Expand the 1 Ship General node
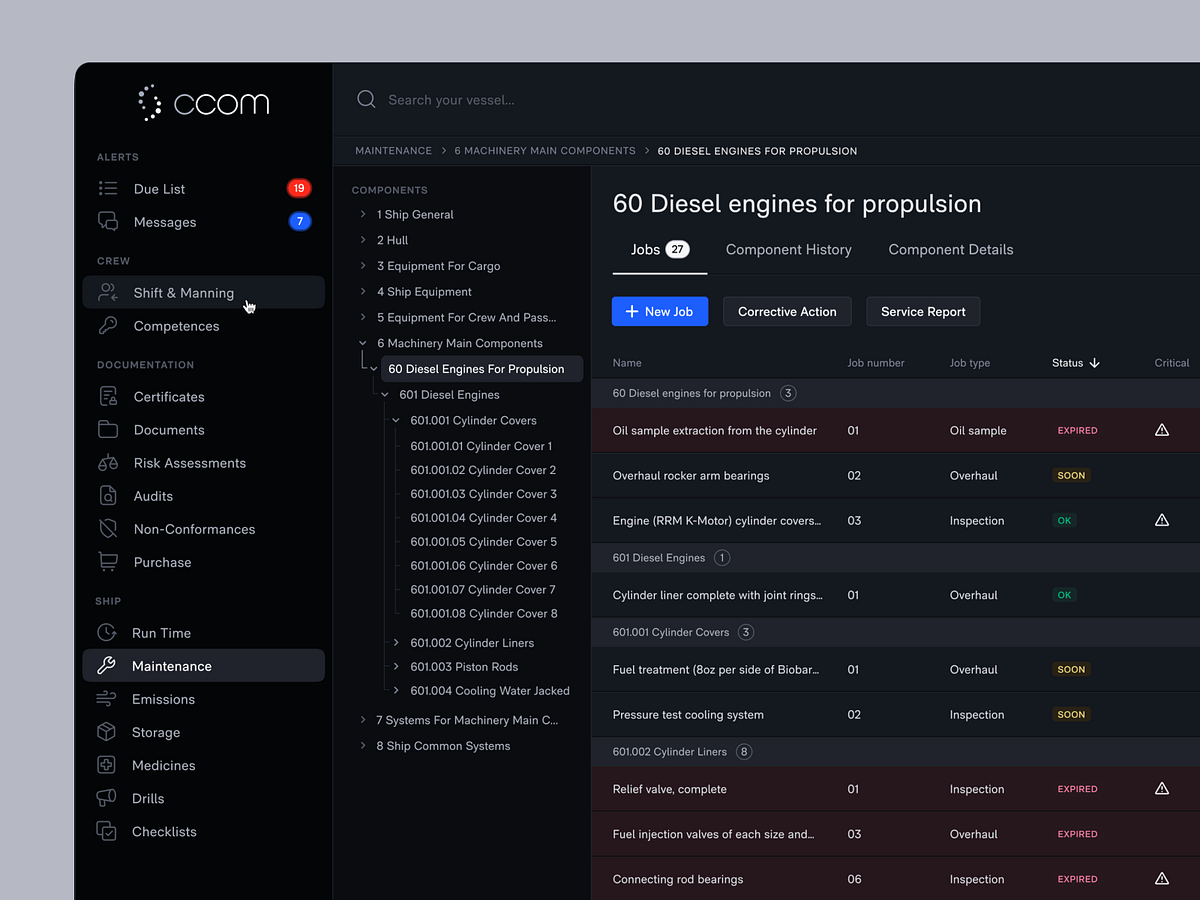The width and height of the screenshot is (1200, 900). click(363, 214)
